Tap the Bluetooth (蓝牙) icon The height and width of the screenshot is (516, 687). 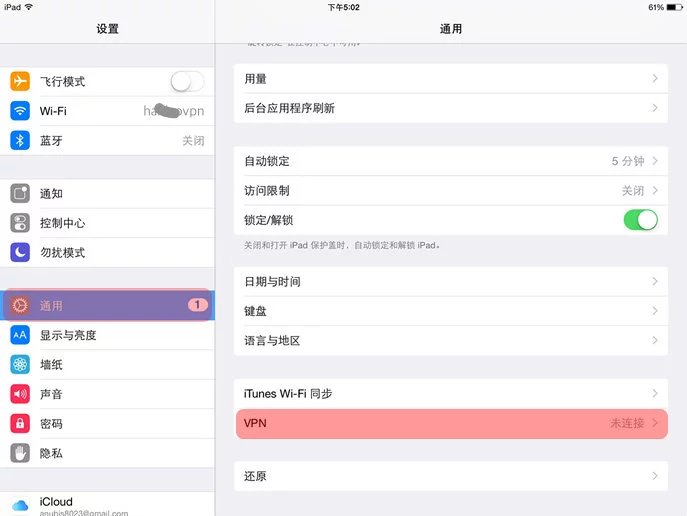click(x=20, y=141)
